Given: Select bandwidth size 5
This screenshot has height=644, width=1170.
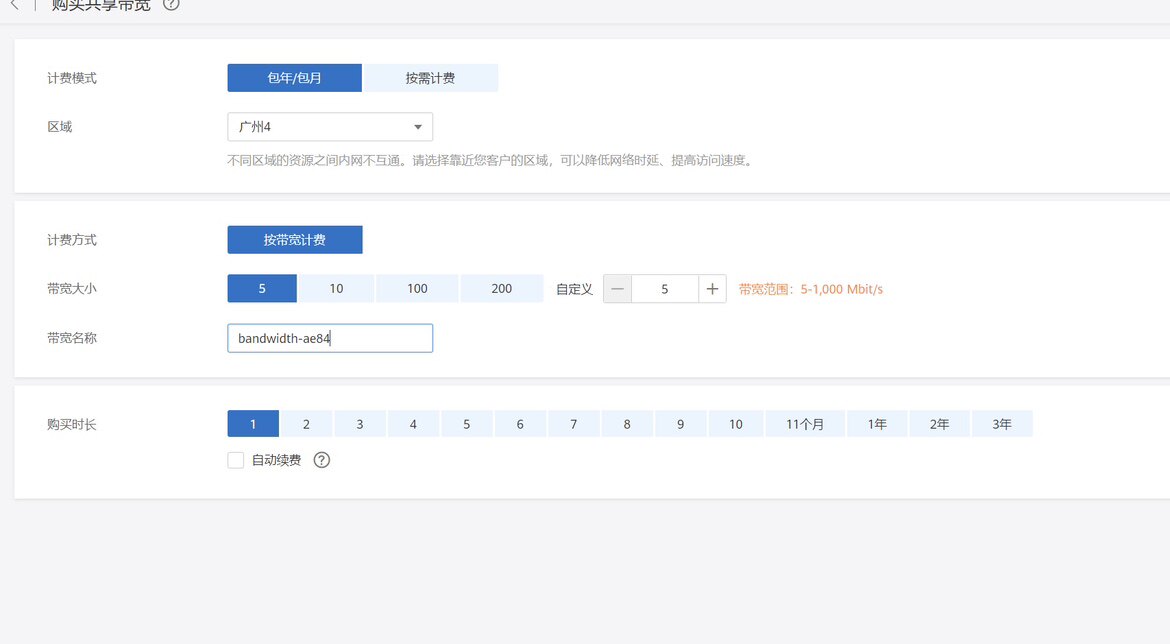Looking at the screenshot, I should [x=262, y=288].
